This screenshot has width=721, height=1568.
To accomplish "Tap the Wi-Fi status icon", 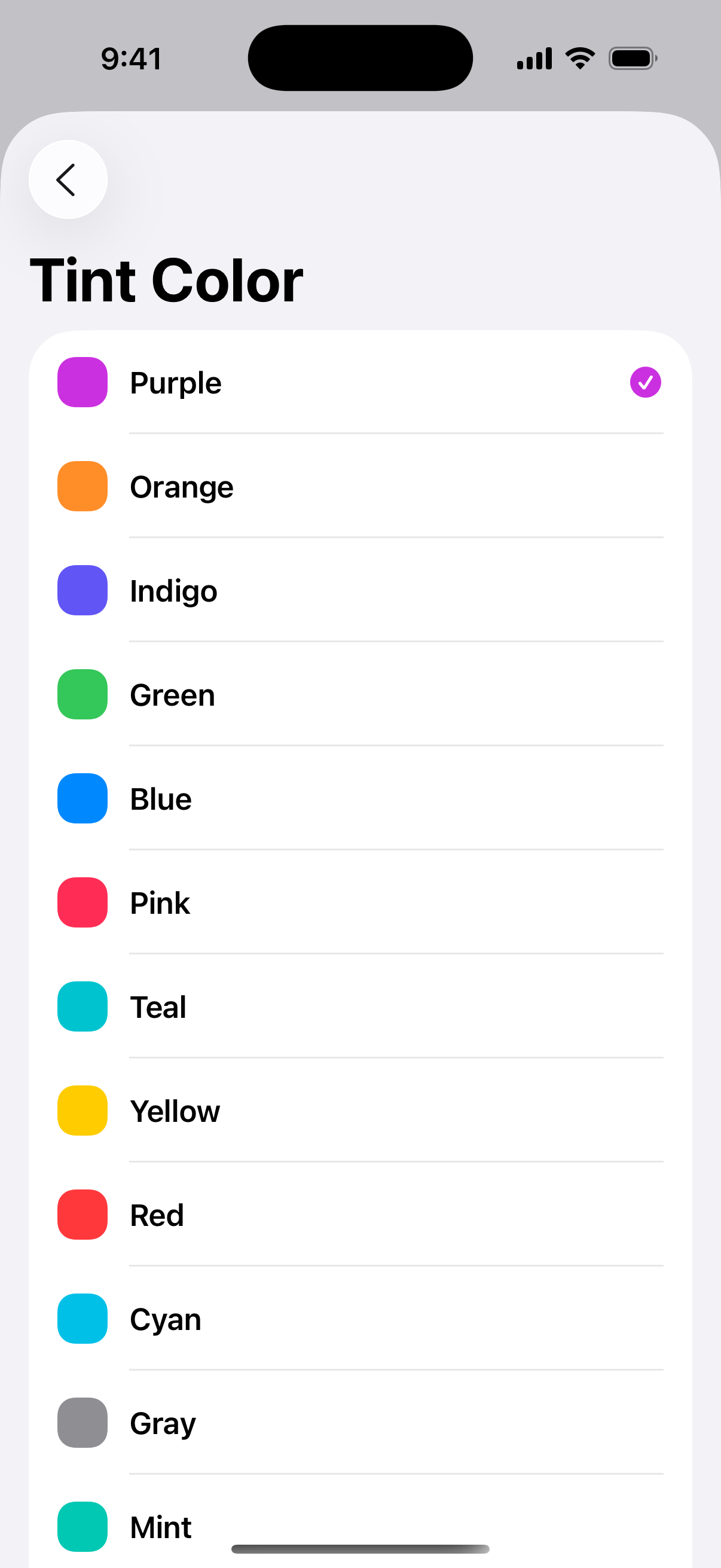I will (580, 59).
